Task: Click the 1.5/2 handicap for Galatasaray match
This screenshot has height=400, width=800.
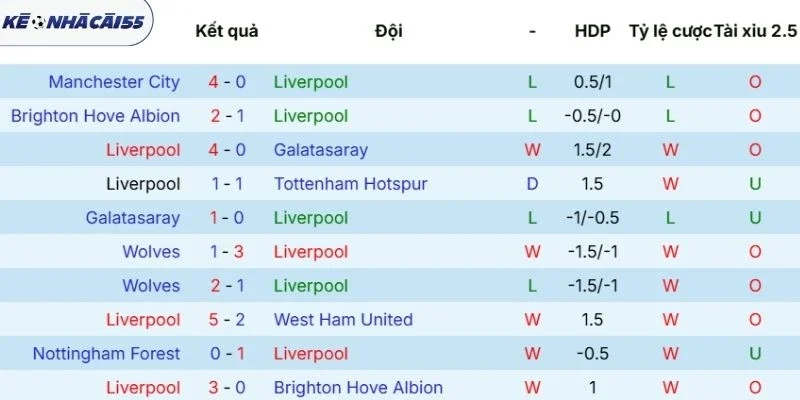Action: [x=593, y=150]
